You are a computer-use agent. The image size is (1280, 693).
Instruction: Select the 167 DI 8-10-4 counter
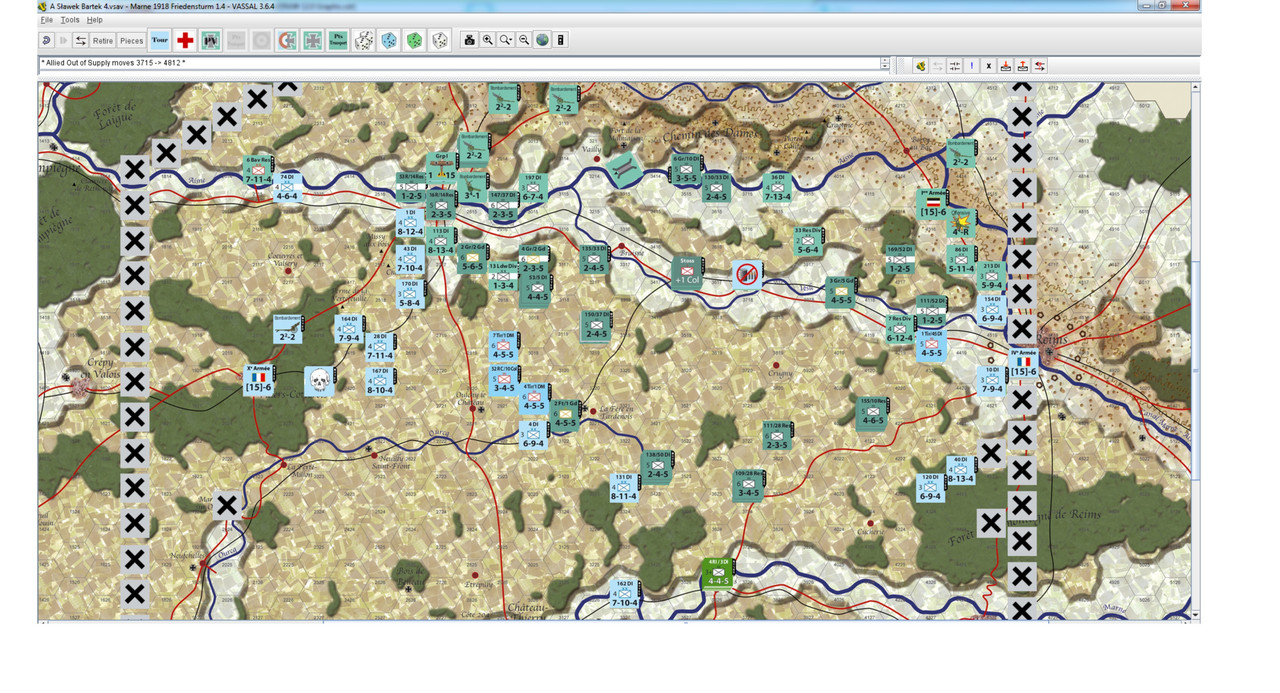tap(380, 382)
